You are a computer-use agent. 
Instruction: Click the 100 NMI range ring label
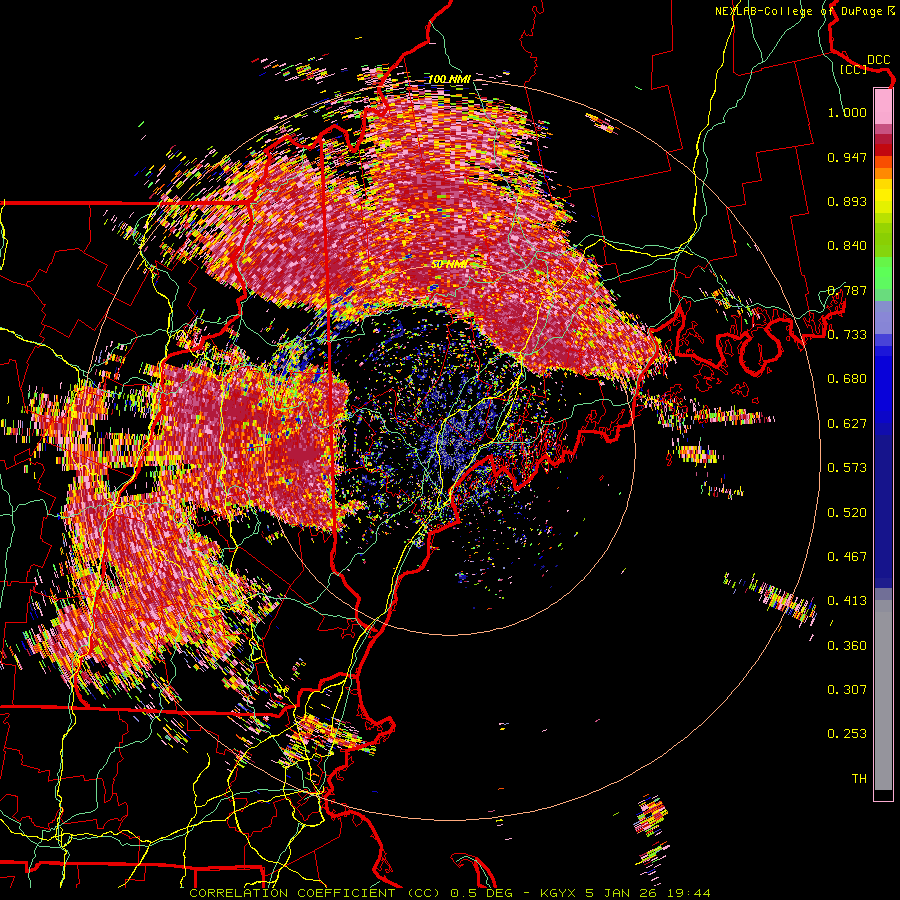(x=449, y=79)
